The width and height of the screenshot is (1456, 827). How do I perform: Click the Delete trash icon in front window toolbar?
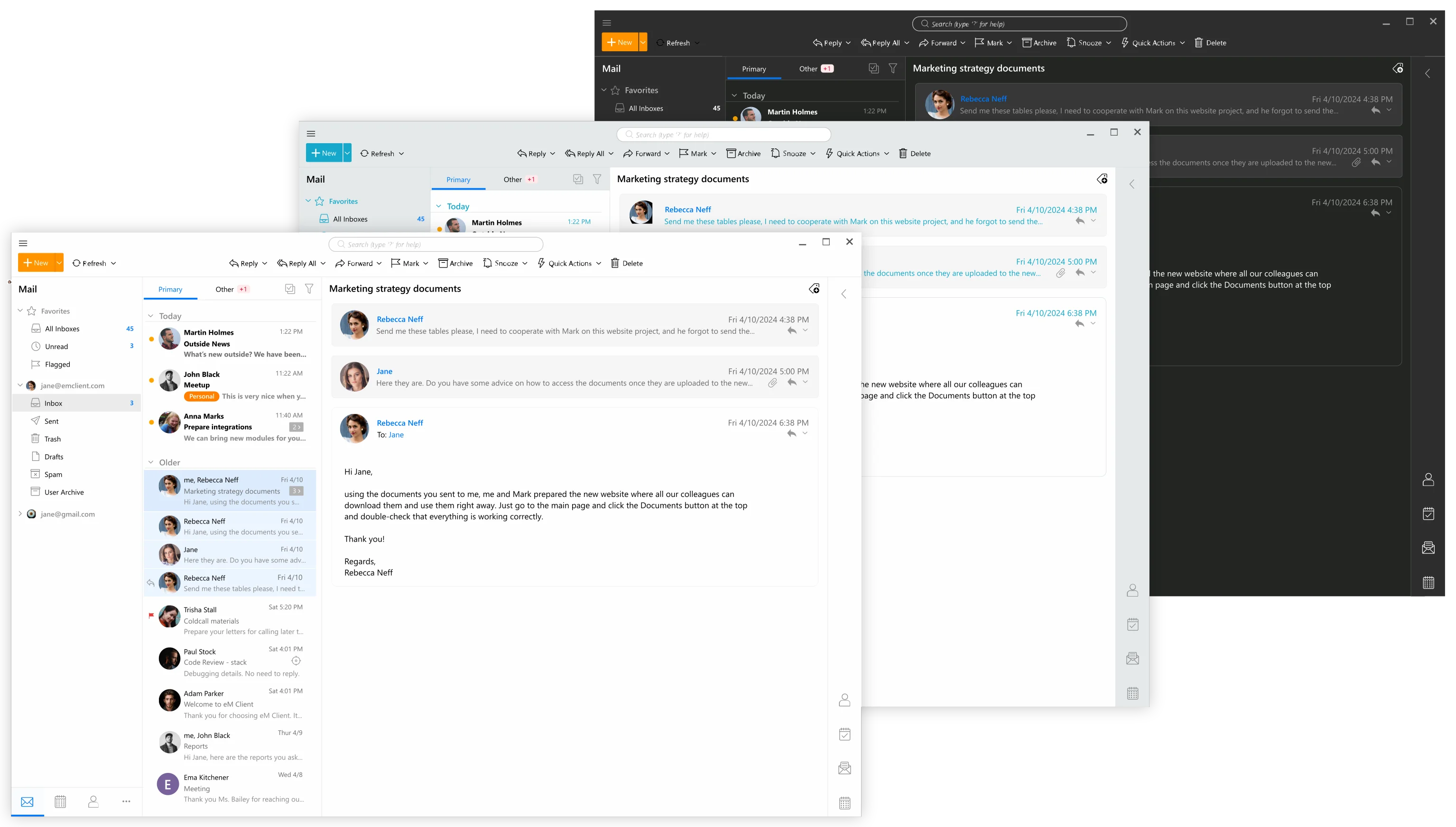(615, 263)
